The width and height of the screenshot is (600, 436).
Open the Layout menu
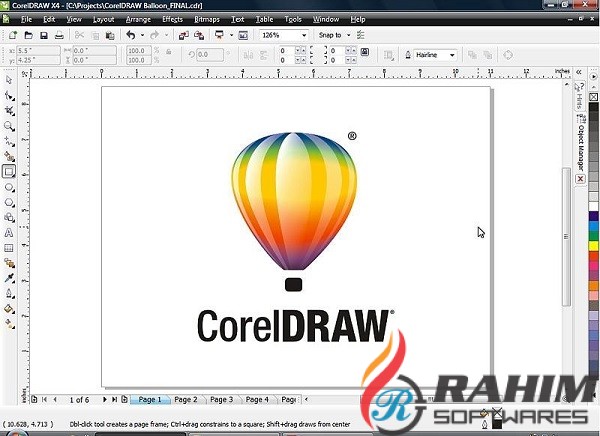pyautogui.click(x=103, y=19)
